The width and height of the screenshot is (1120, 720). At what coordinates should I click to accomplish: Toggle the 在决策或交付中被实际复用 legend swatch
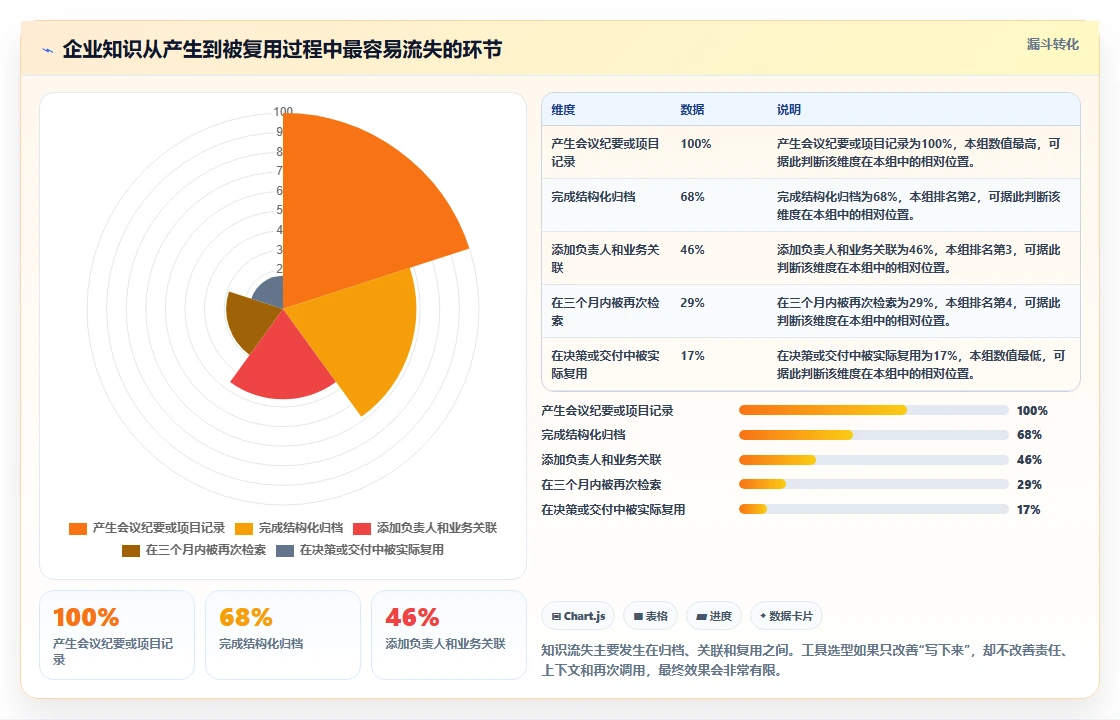coord(285,551)
